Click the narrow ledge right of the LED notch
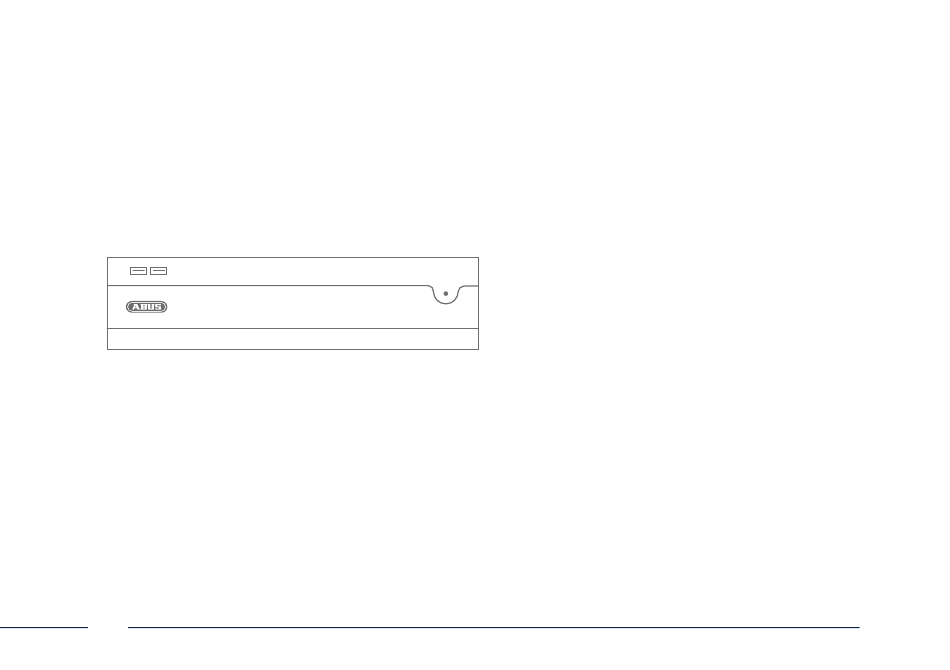Viewport: 950px width, 670px height. [x=470, y=286]
